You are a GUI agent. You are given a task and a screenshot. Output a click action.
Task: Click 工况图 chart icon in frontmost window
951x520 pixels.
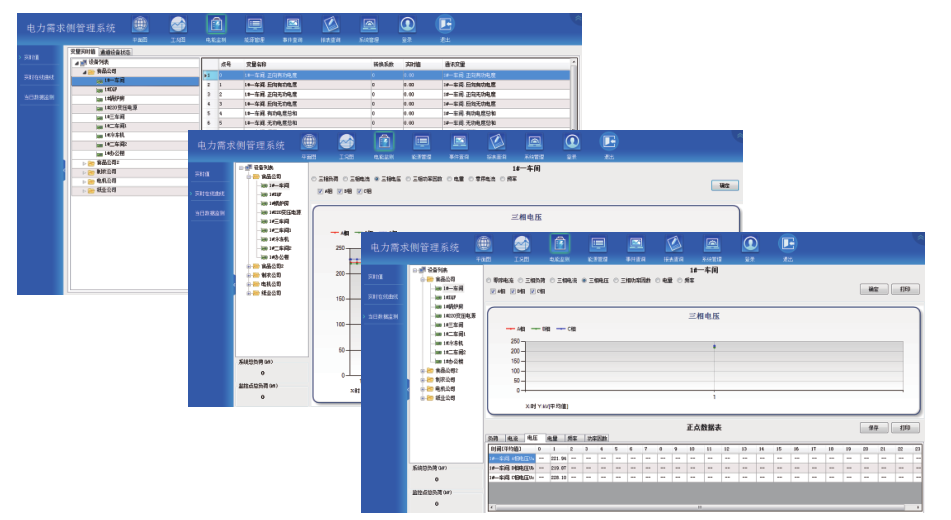pyautogui.click(x=521, y=244)
